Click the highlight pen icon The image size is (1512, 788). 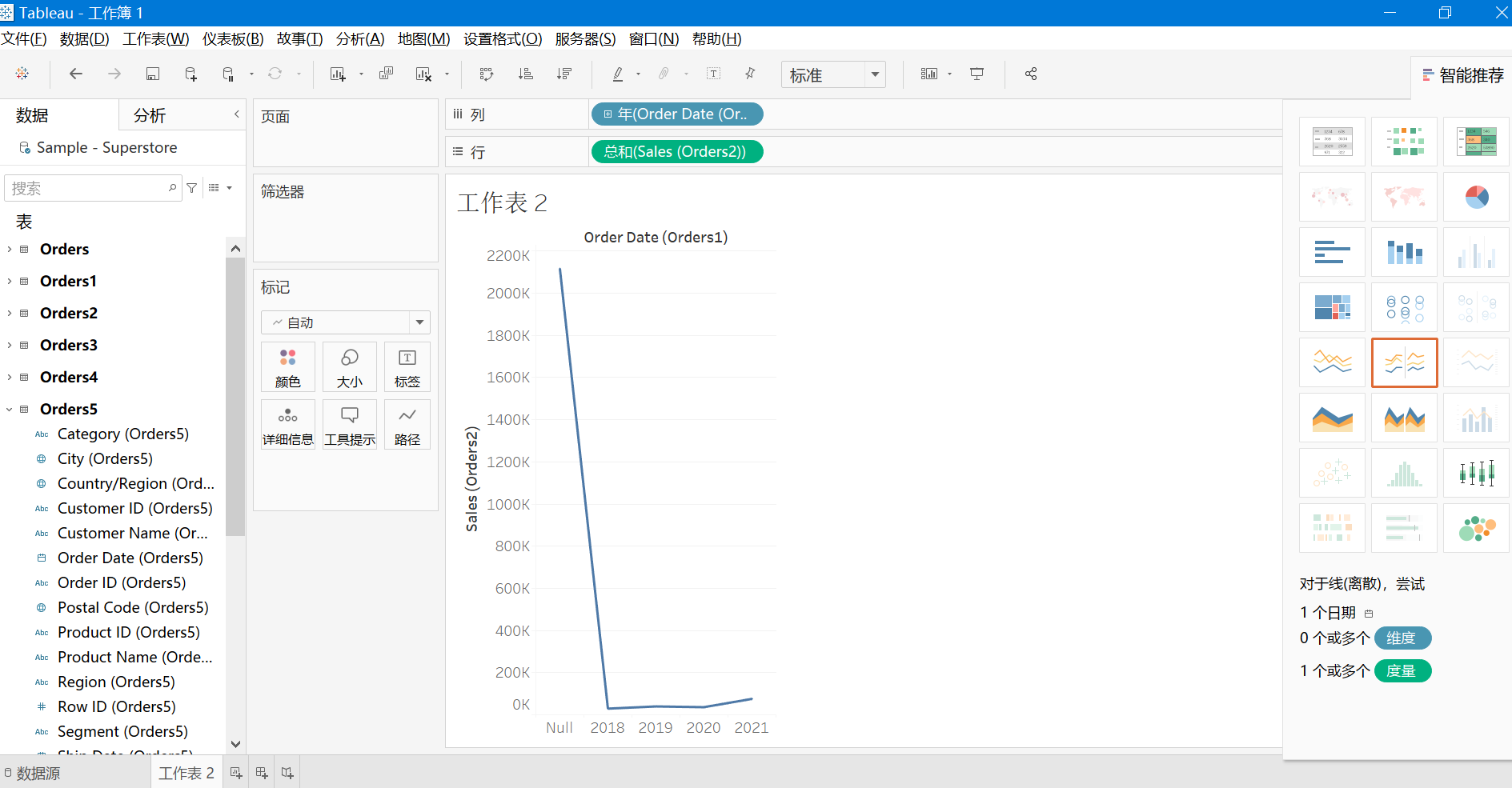click(x=618, y=74)
